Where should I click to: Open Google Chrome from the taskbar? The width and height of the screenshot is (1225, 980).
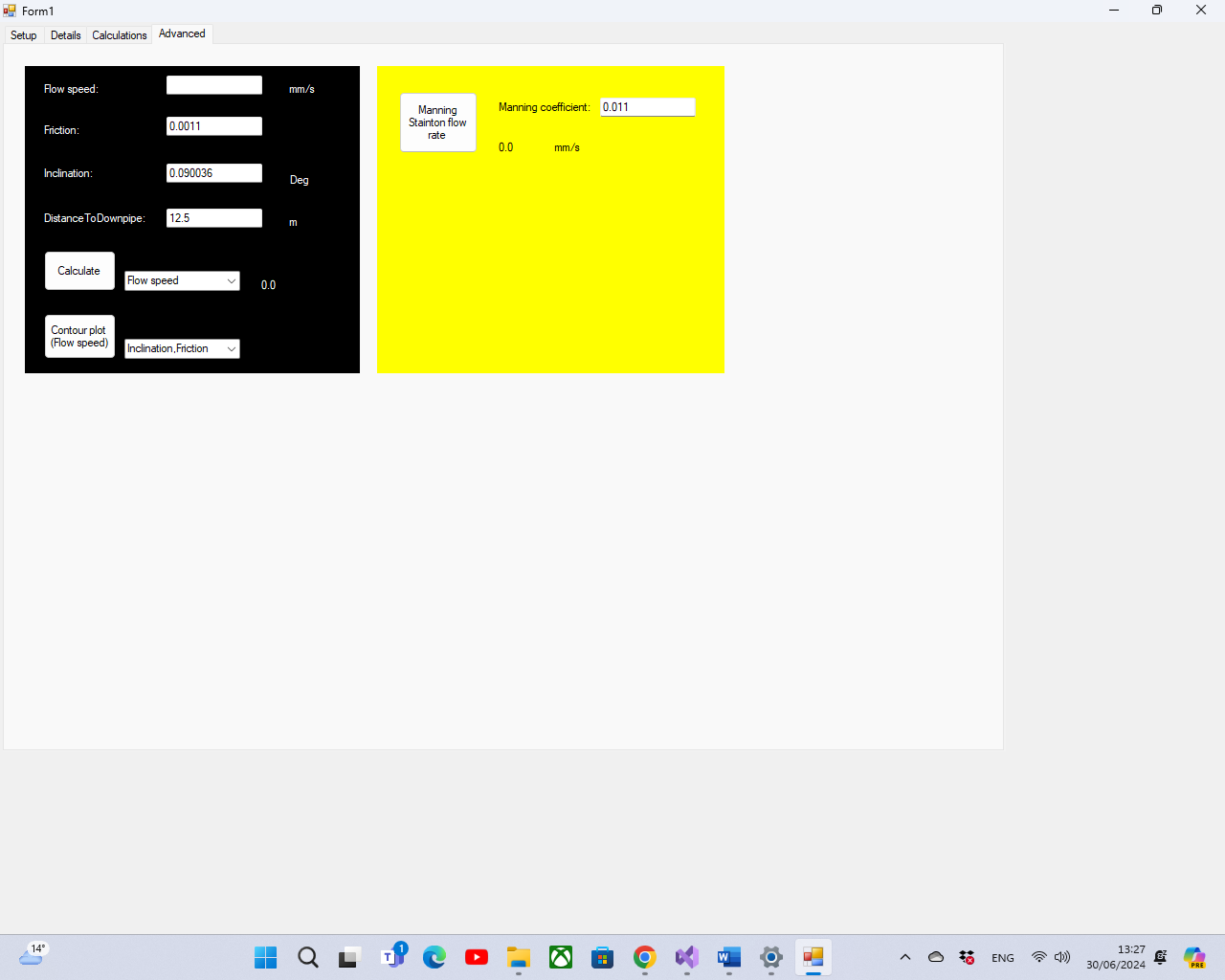pyautogui.click(x=645, y=957)
